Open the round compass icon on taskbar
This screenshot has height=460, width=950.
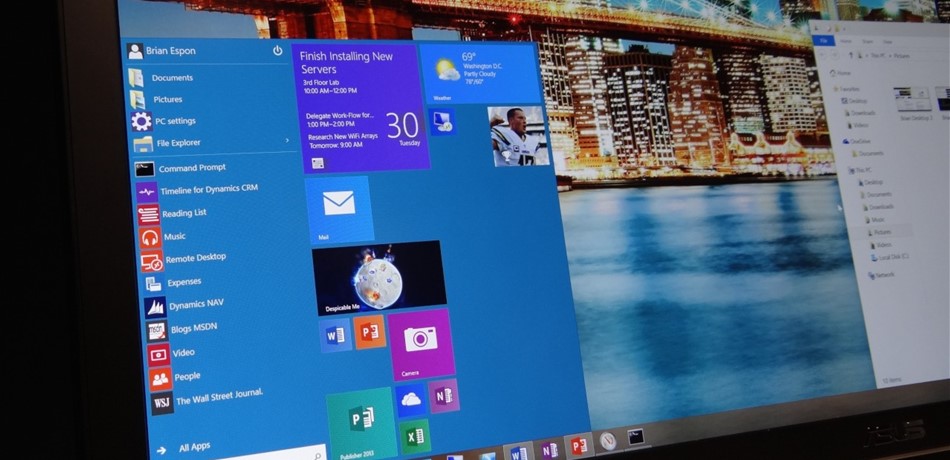click(608, 441)
